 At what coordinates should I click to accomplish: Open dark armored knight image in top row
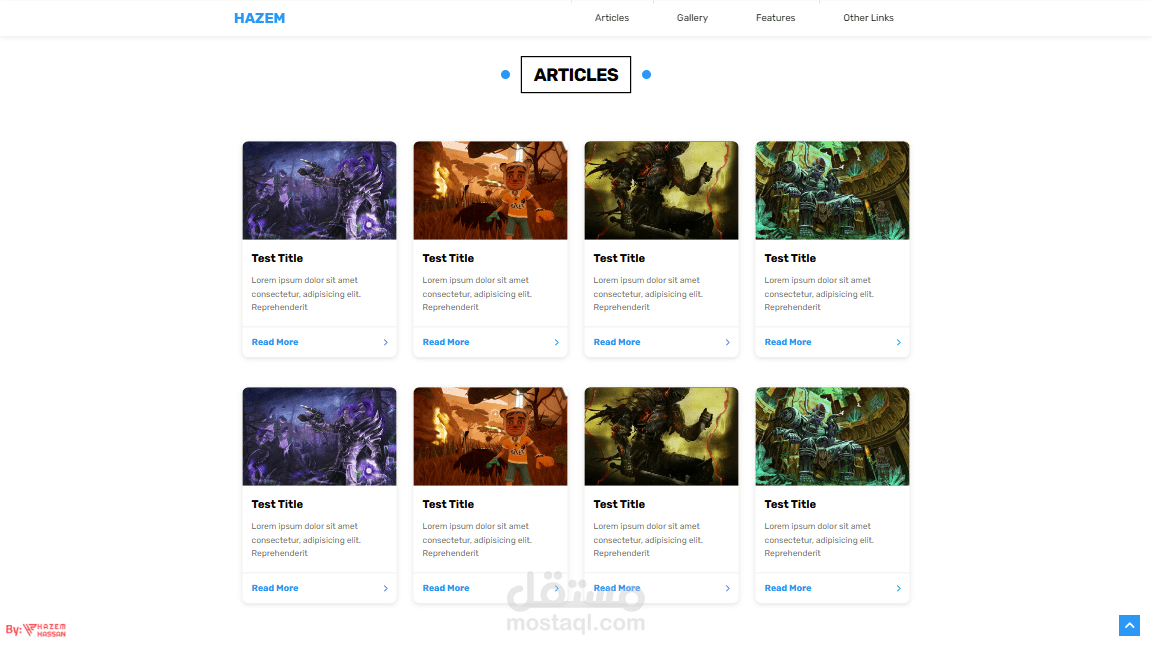661,190
